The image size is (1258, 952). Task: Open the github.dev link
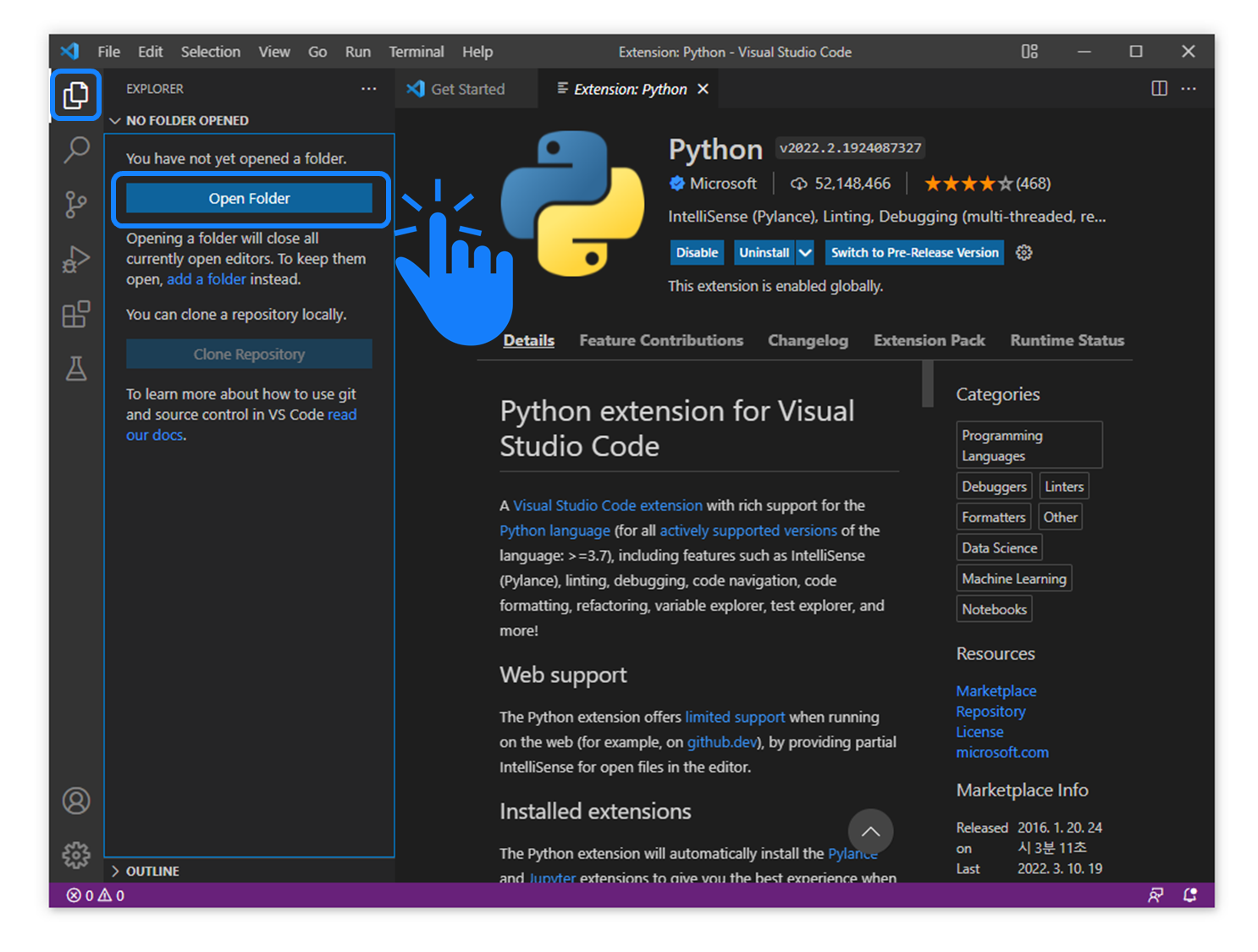[x=722, y=742]
